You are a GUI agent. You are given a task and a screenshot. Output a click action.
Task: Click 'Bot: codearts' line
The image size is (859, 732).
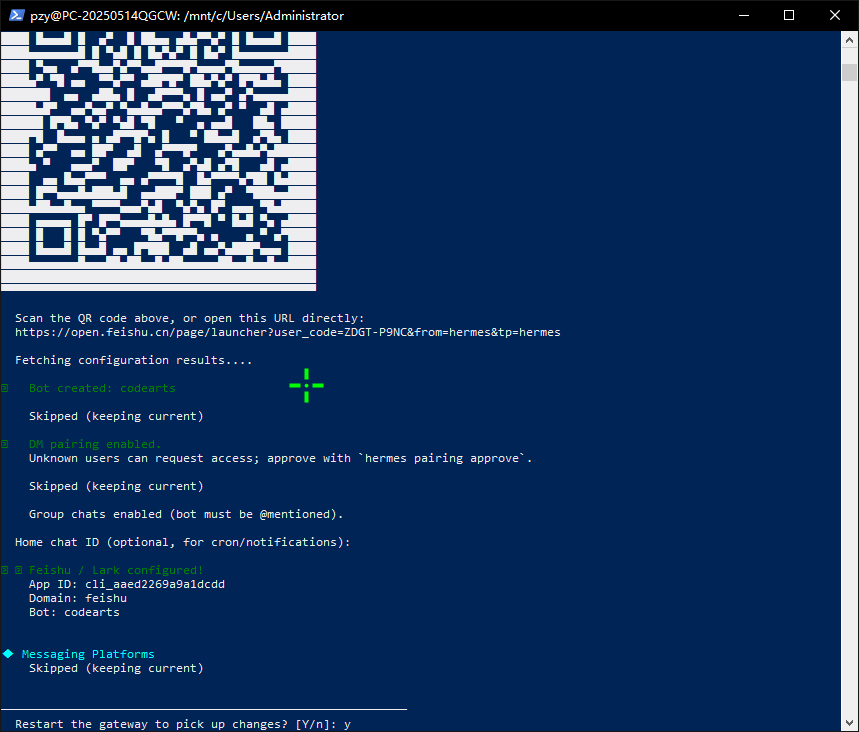[x=74, y=613]
